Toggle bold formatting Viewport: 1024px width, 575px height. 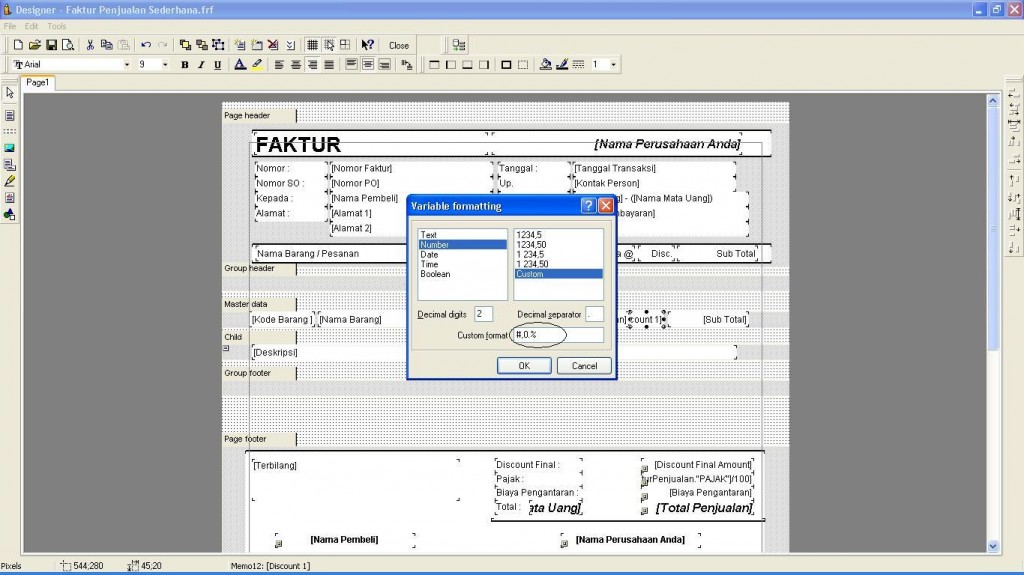pos(185,65)
